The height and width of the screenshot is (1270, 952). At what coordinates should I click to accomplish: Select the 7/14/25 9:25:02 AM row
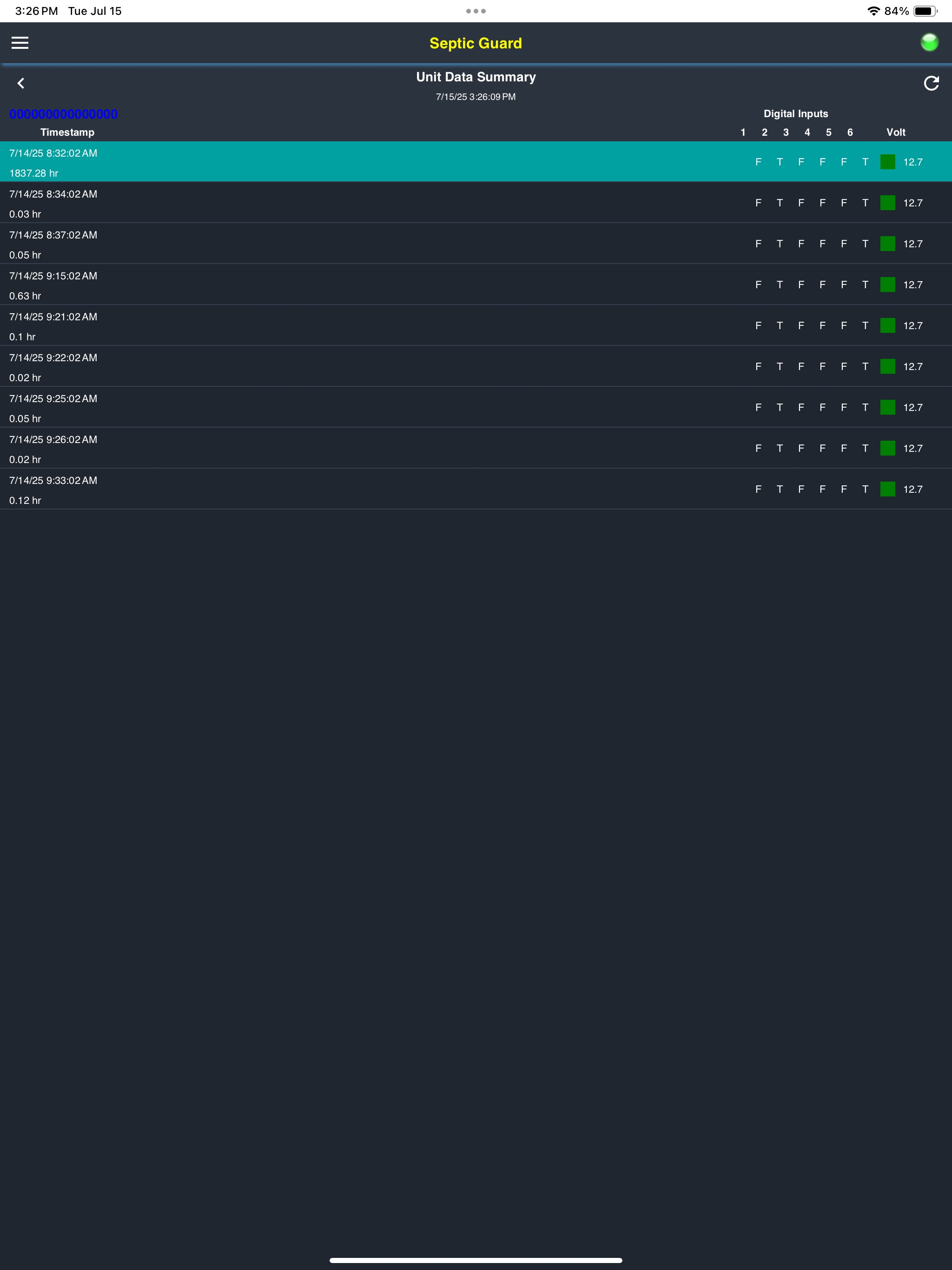pos(476,407)
